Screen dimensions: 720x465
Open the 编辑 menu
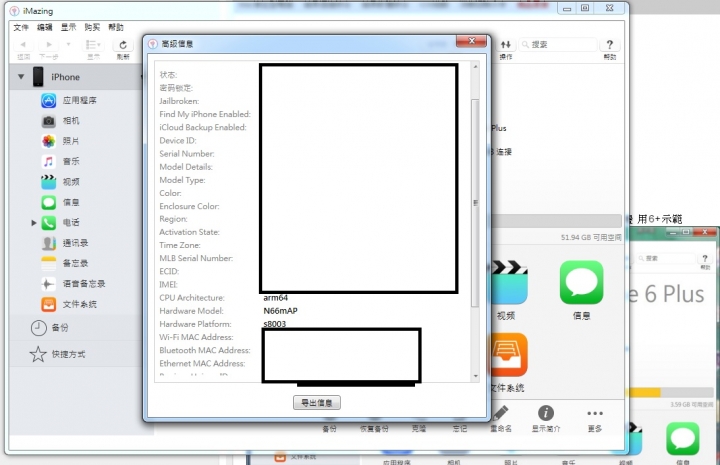(45, 28)
